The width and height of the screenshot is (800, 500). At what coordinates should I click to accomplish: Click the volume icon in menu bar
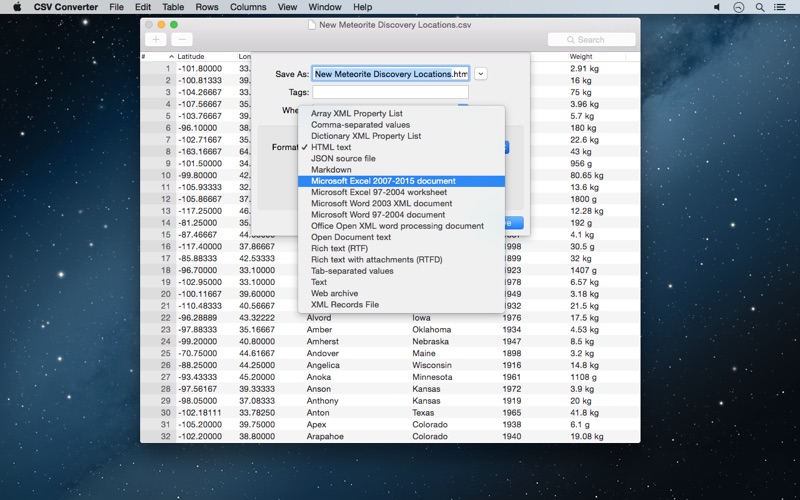[x=717, y=7]
